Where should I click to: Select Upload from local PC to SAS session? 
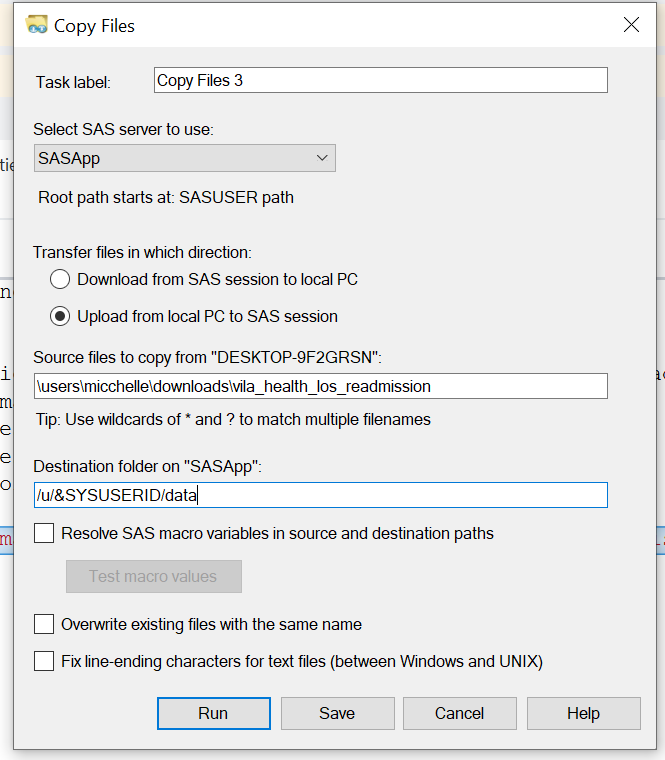tap(61, 316)
